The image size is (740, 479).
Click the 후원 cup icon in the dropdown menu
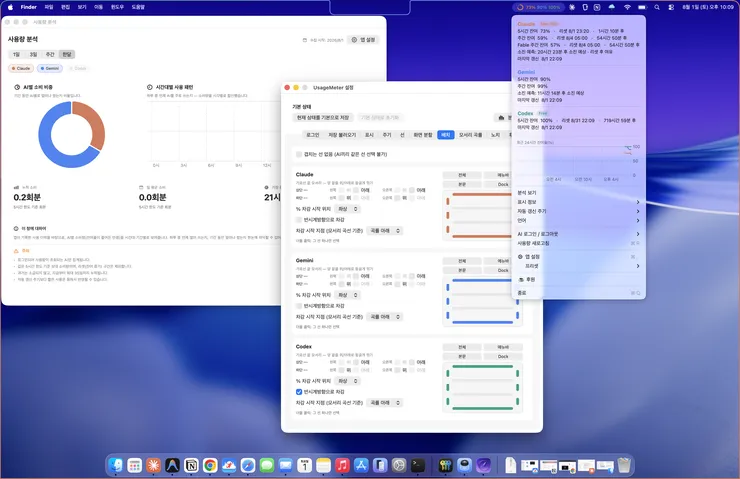tap(521, 279)
